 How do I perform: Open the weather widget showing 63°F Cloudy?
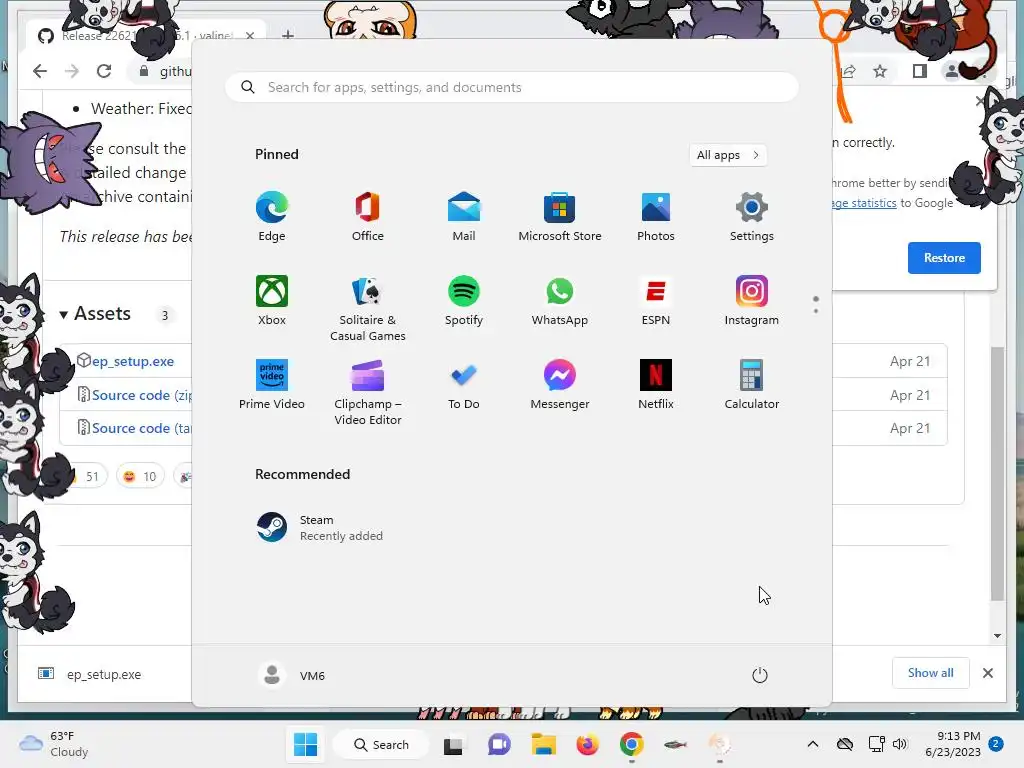(54, 744)
